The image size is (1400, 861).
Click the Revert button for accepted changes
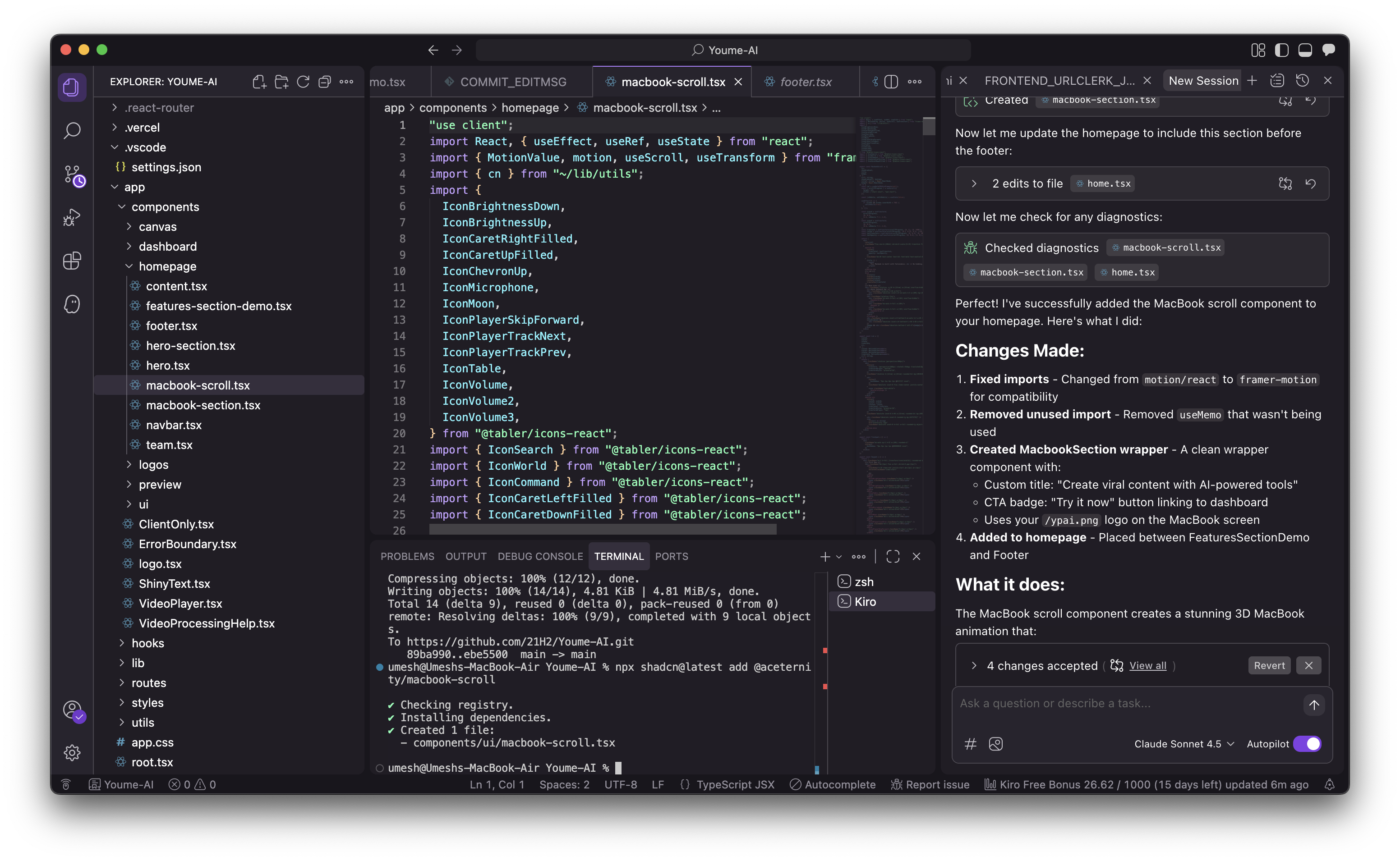click(x=1269, y=665)
